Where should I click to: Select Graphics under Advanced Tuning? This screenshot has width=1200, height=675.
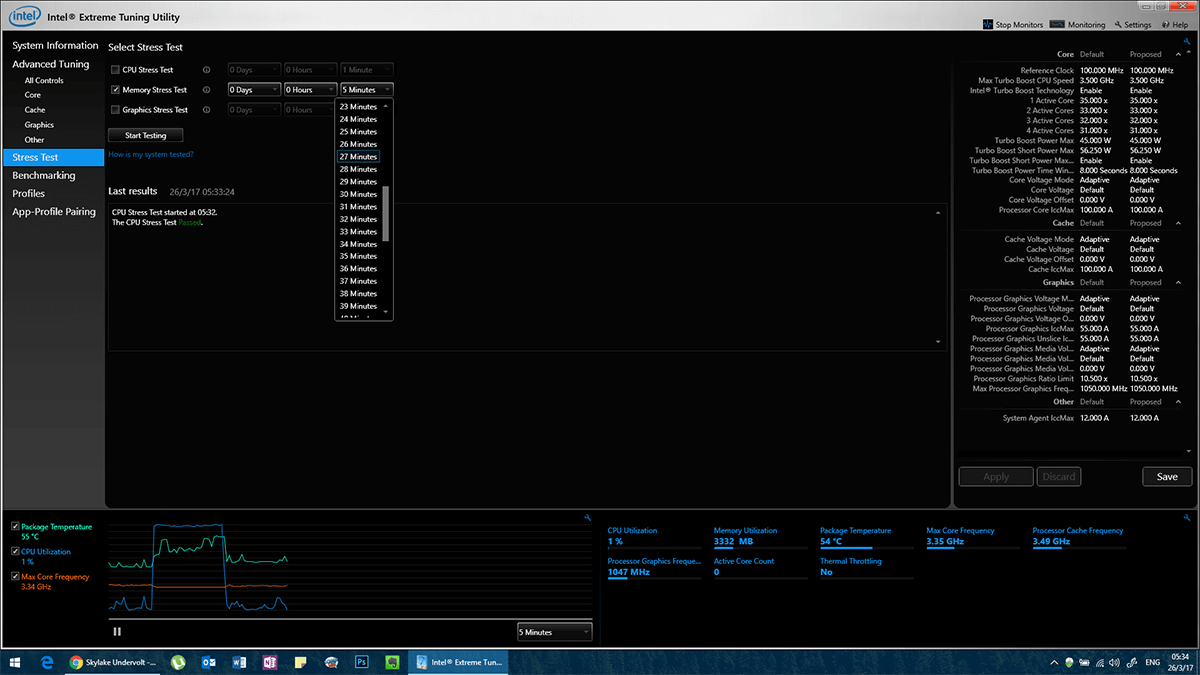pos(40,125)
